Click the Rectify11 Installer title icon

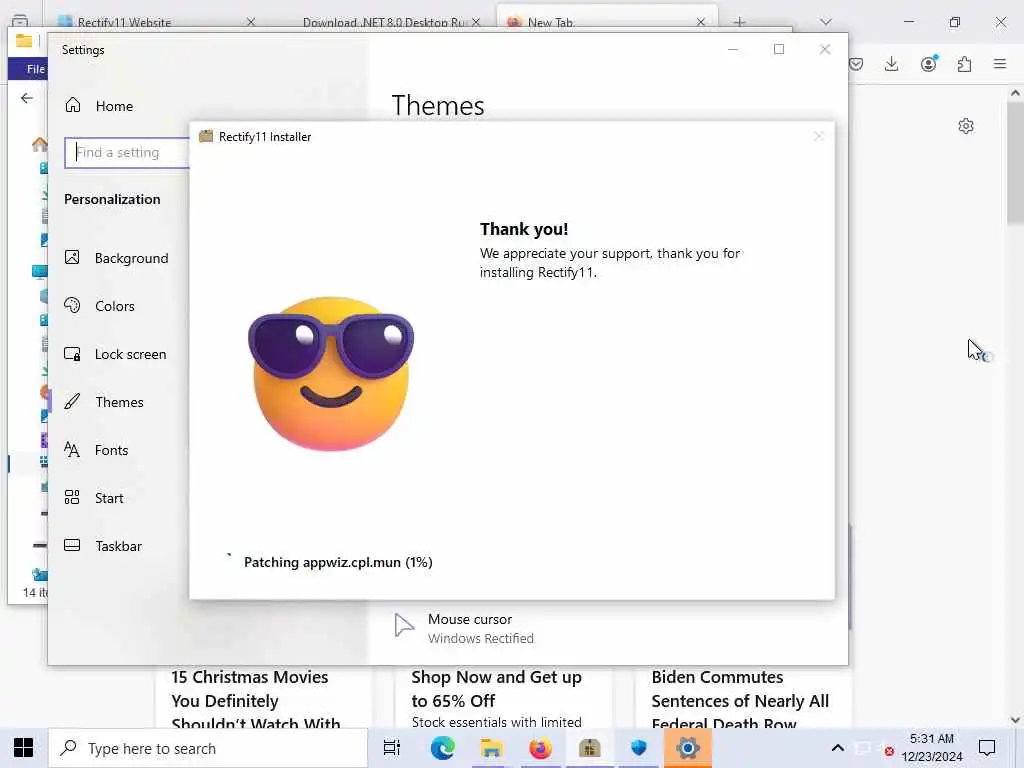pos(206,136)
